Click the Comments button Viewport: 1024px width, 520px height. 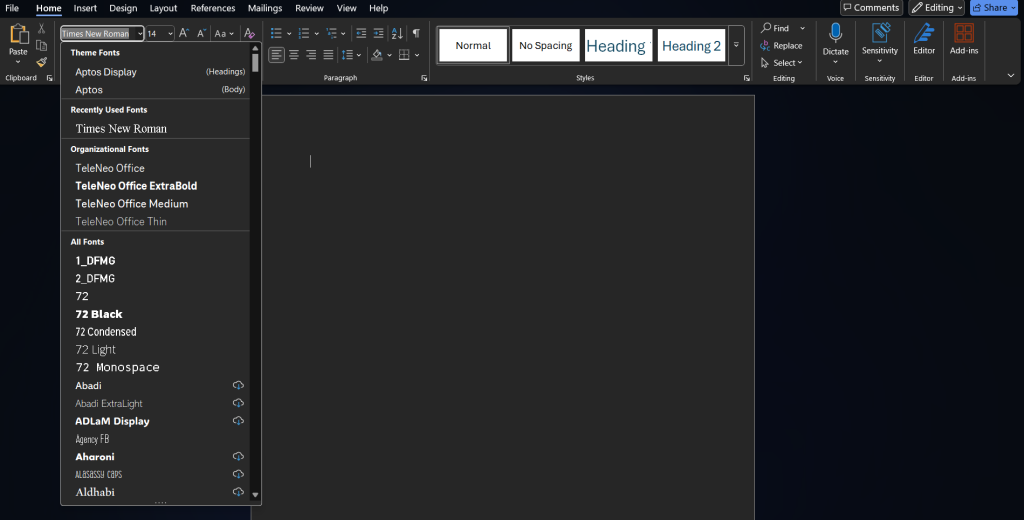[x=870, y=8]
